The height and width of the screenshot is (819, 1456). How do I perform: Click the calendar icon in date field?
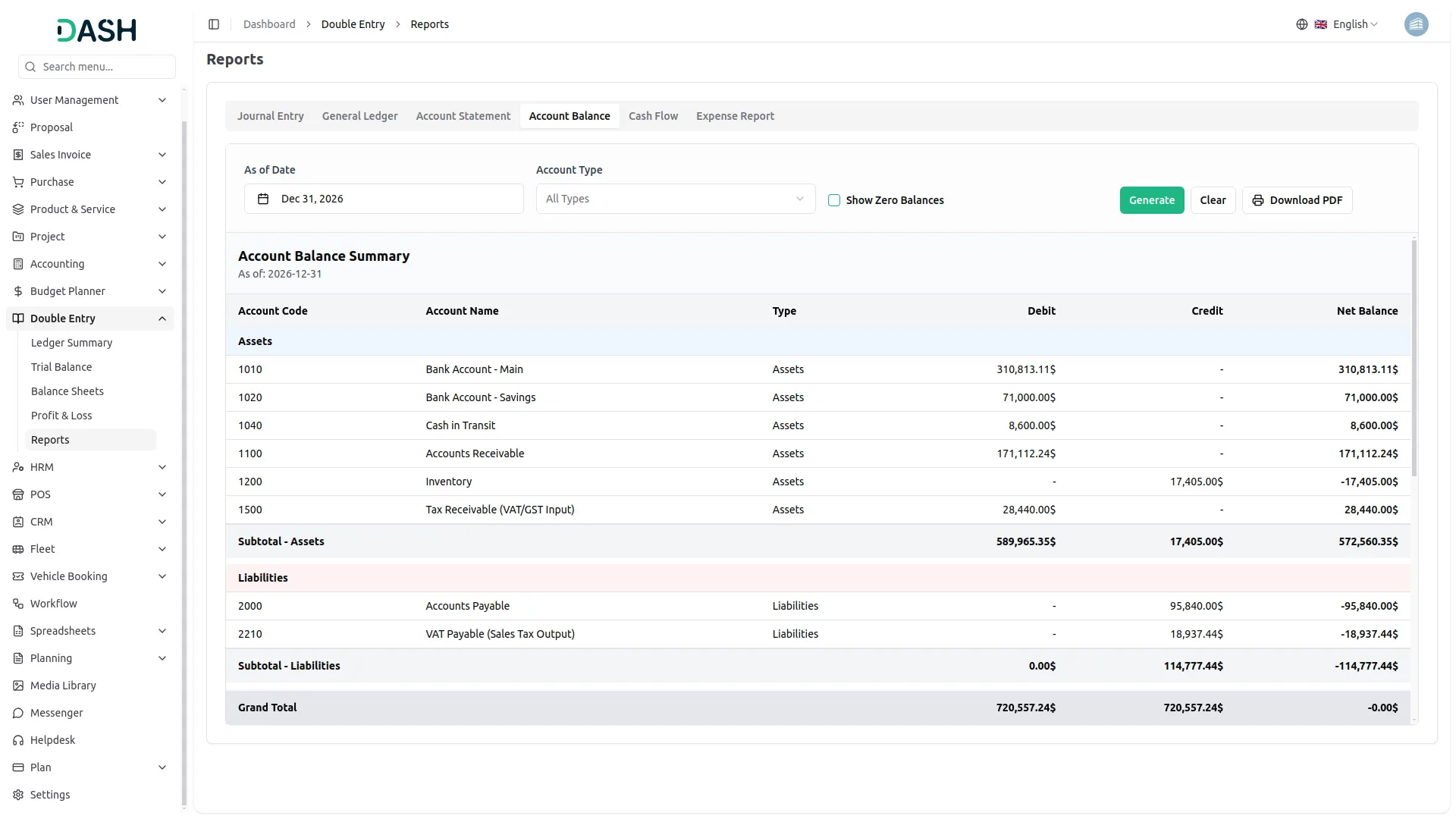click(x=263, y=199)
